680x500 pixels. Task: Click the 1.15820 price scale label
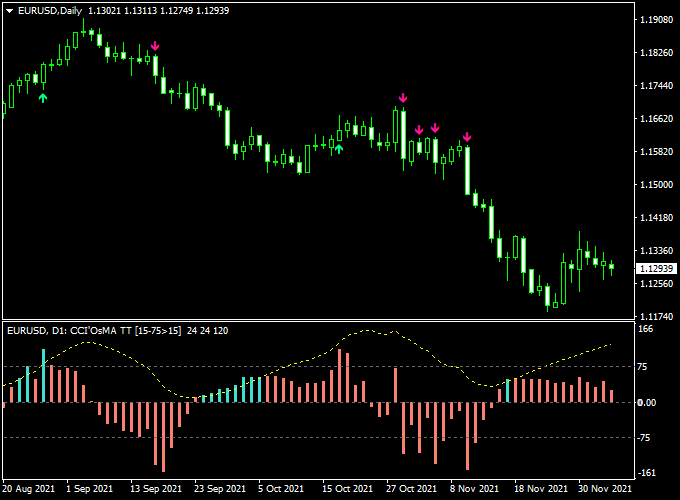click(x=657, y=151)
